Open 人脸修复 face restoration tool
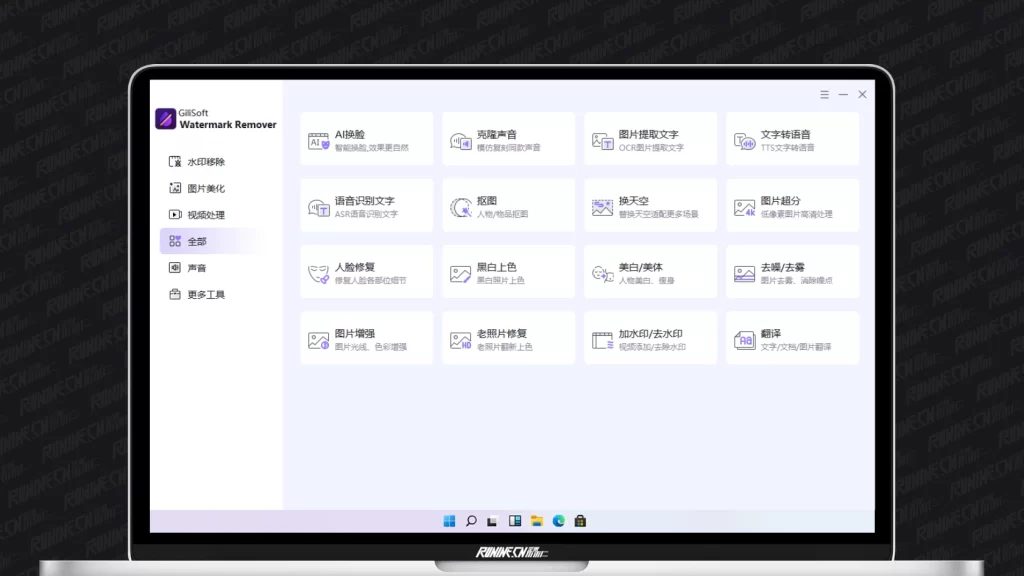1024x576 pixels. (366, 272)
